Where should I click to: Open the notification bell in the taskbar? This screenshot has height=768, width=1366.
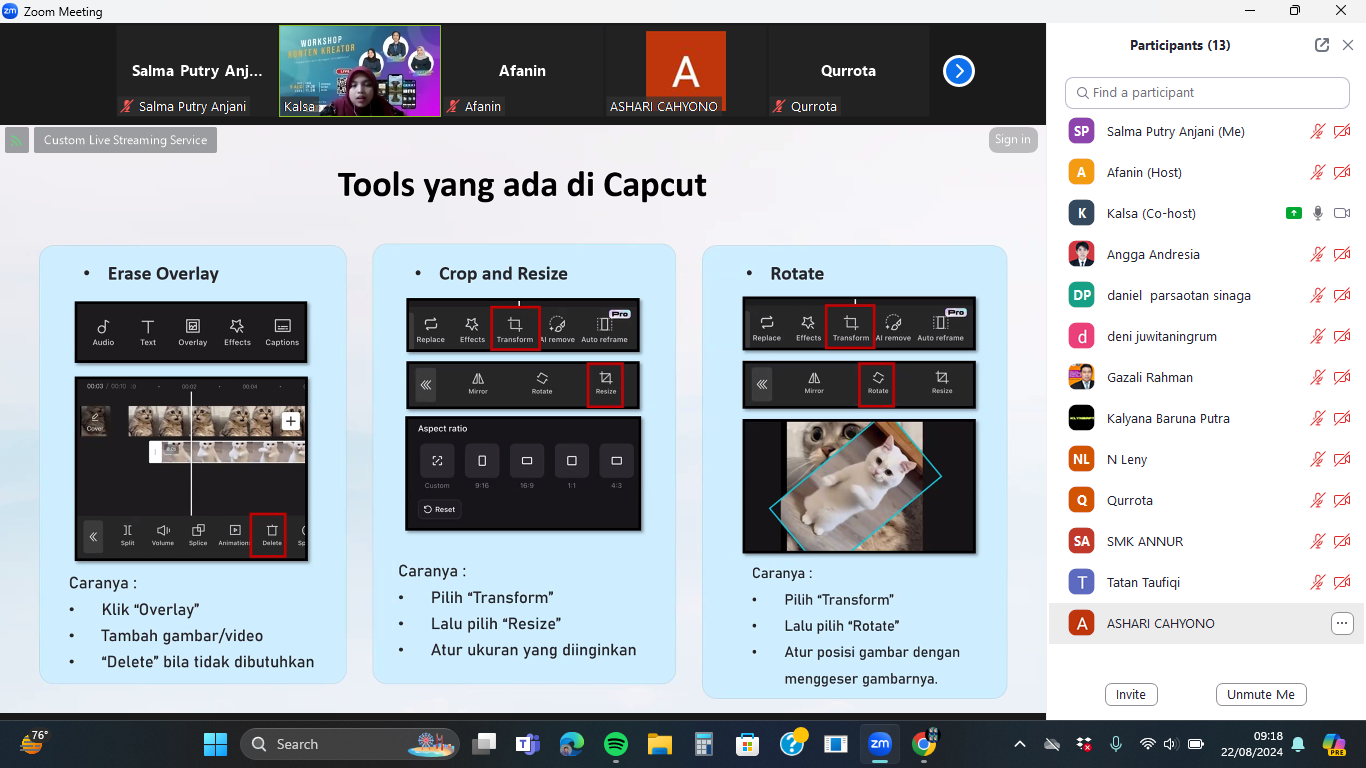pyautogui.click(x=1298, y=744)
